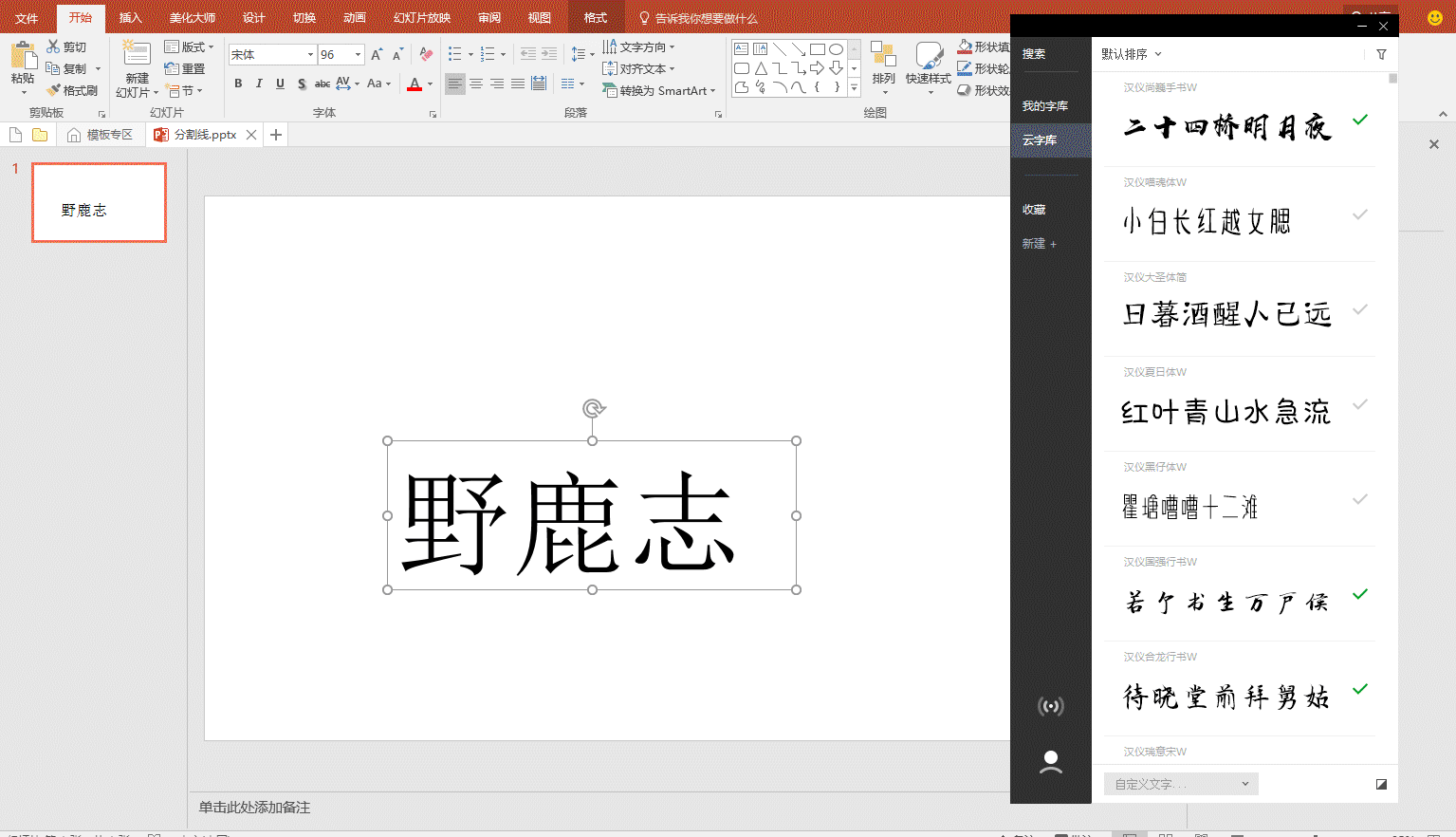Select center text alignment
Viewport: 1456px width, 837px height.
476,84
